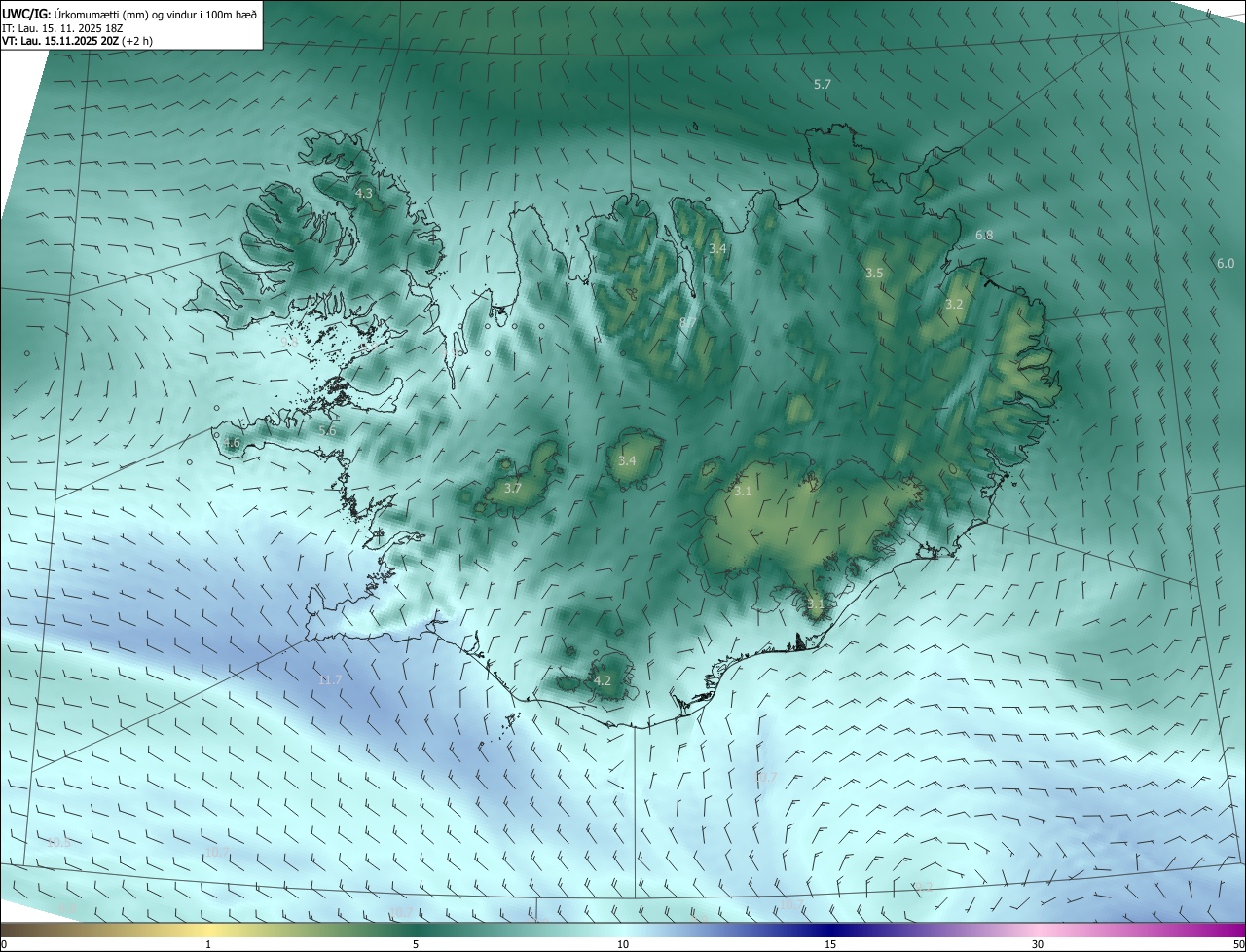The width and height of the screenshot is (1246, 952).
Task: Click the 3.2 value label on the map
Action: point(954,305)
